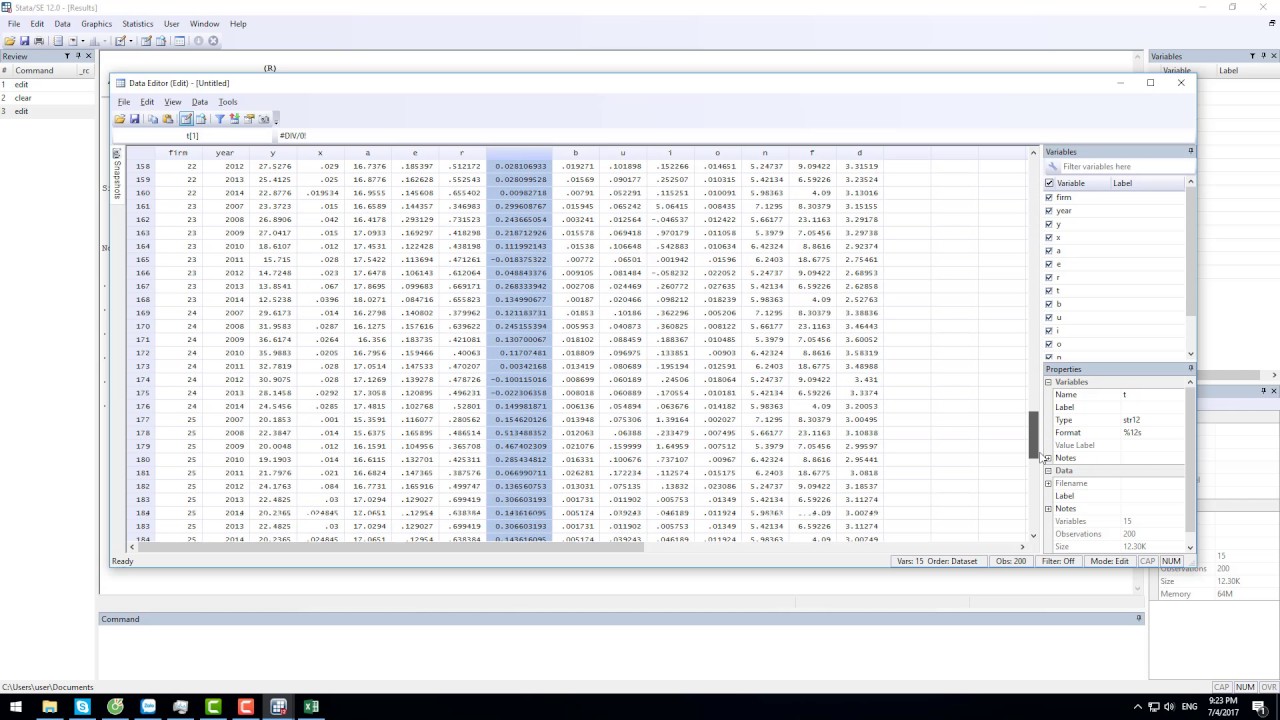Open the View menu in Data Editor
1280x720 pixels.
coord(173,102)
